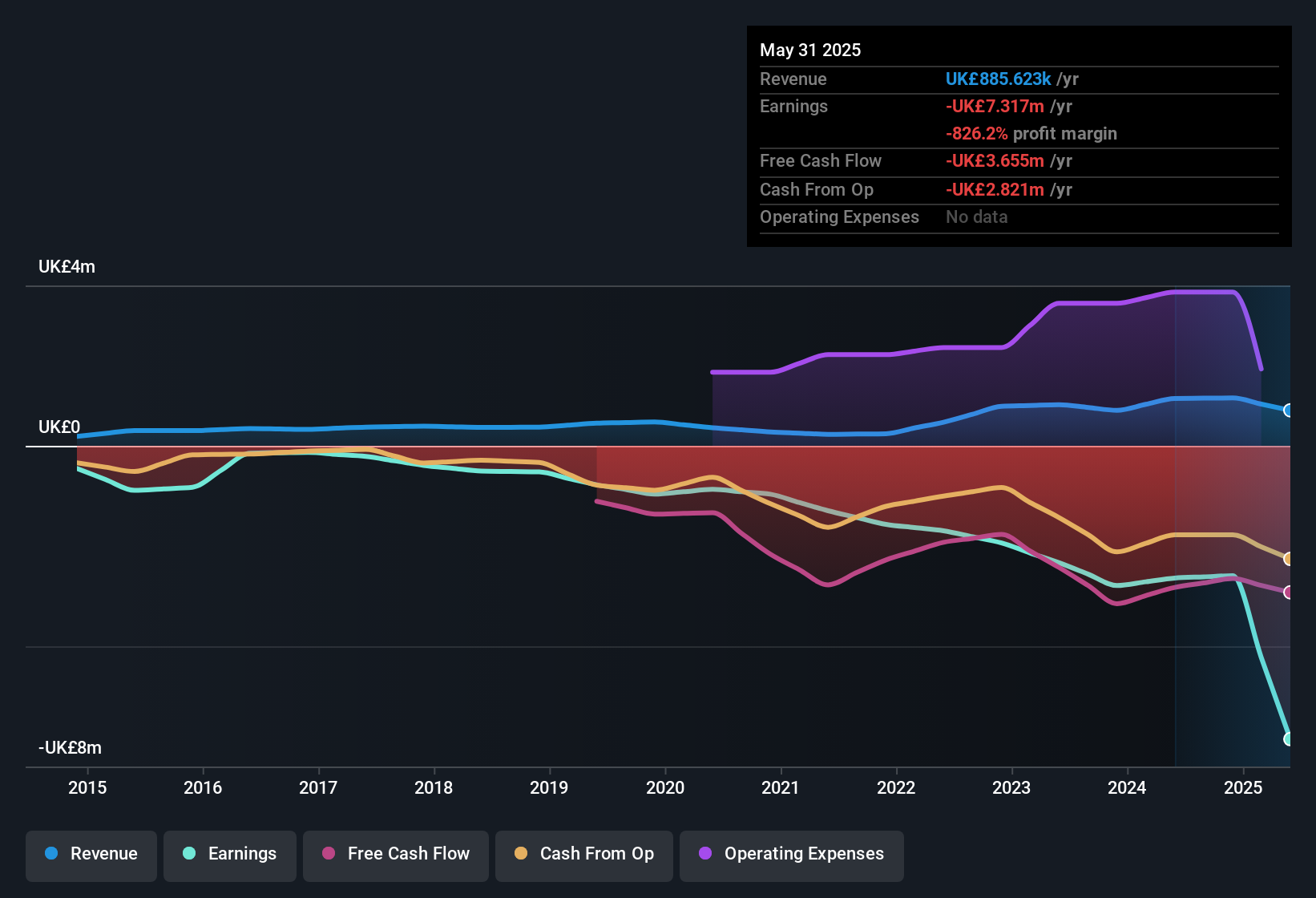Toggle Operating Expenses legend button
The image size is (1316, 898).
[792, 855]
